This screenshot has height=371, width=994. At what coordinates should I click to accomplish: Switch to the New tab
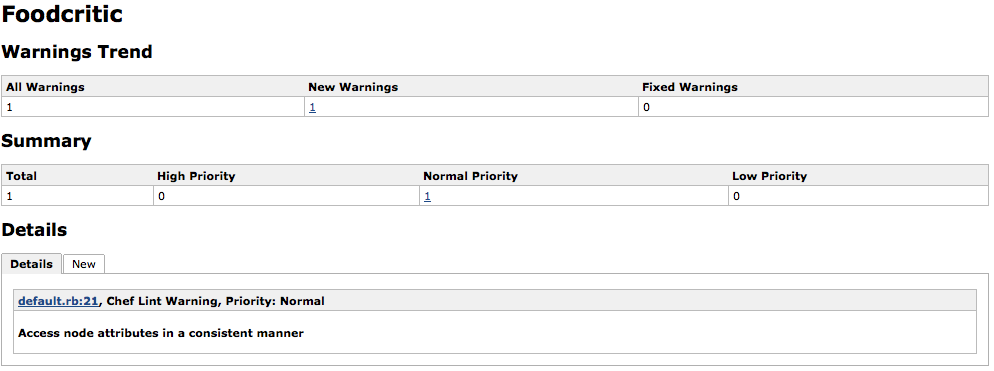pyautogui.click(x=84, y=264)
